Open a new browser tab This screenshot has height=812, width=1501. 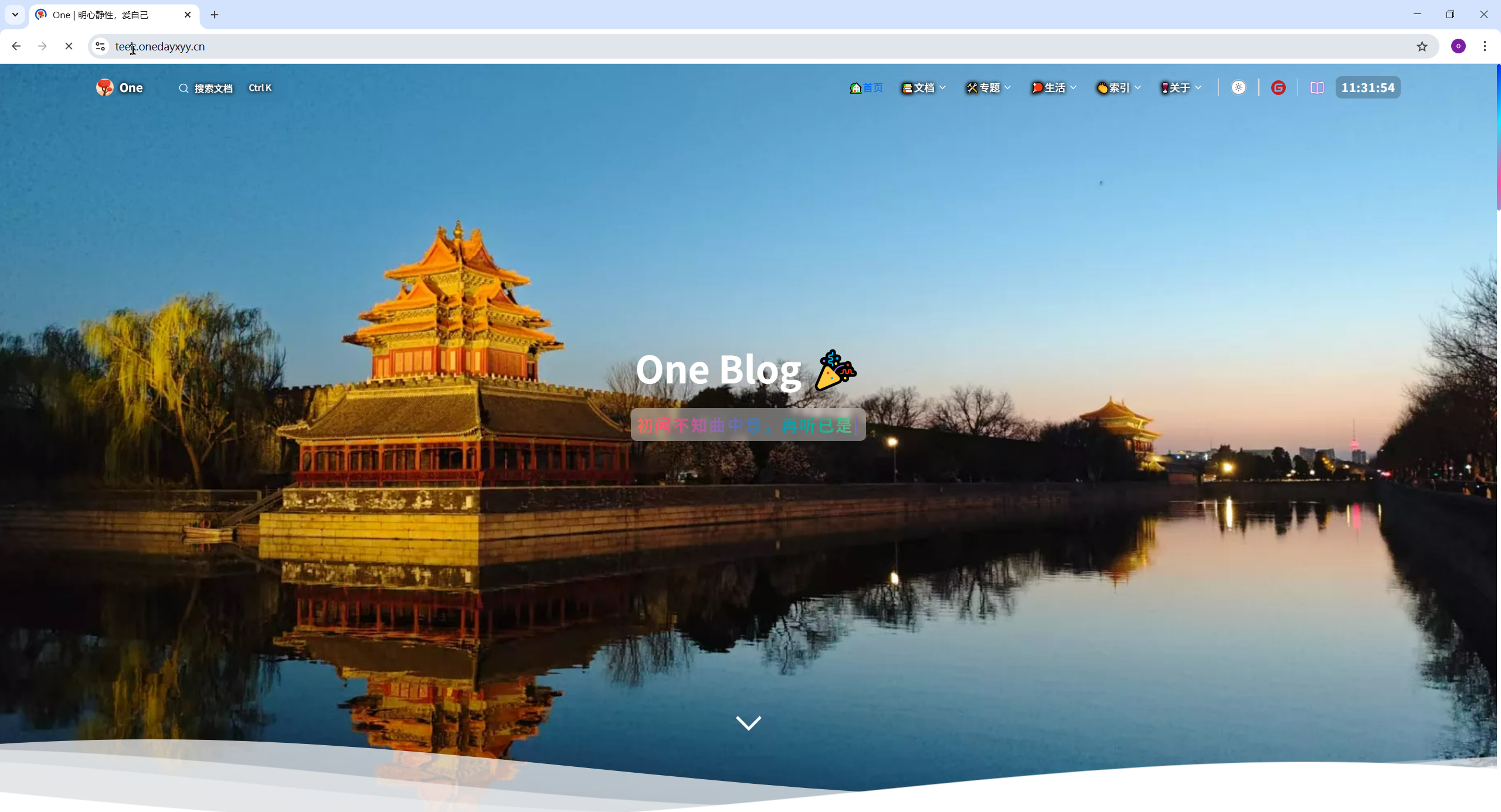(214, 15)
